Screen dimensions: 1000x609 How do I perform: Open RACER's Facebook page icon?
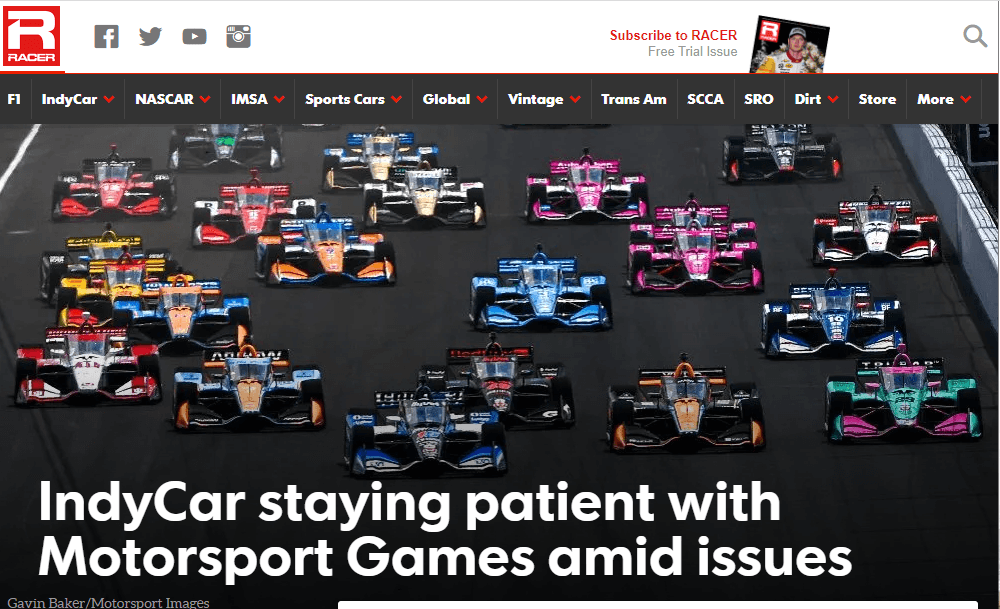pos(107,36)
